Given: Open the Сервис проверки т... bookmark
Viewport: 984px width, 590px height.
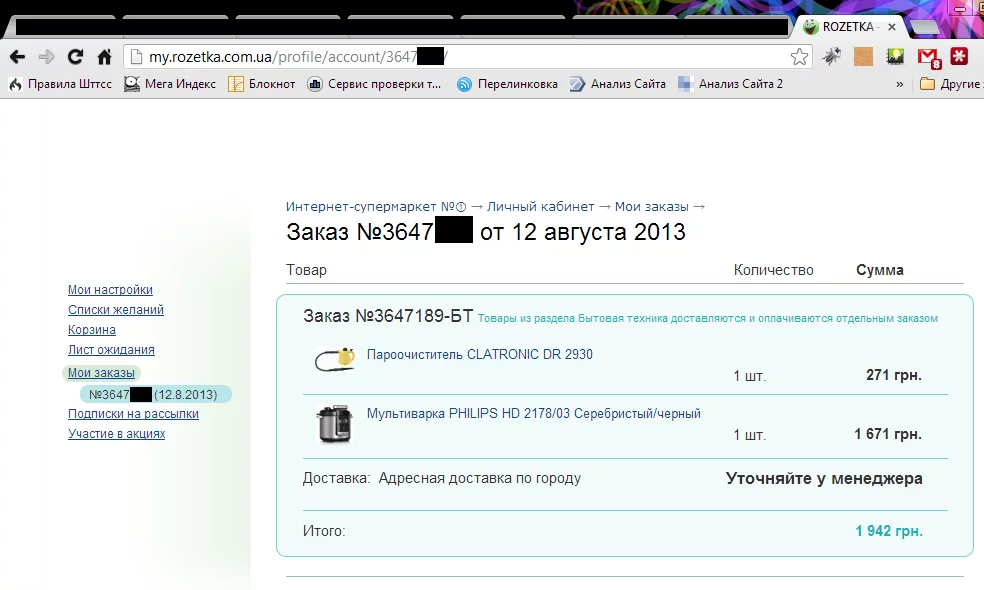Looking at the screenshot, I should tap(374, 84).
